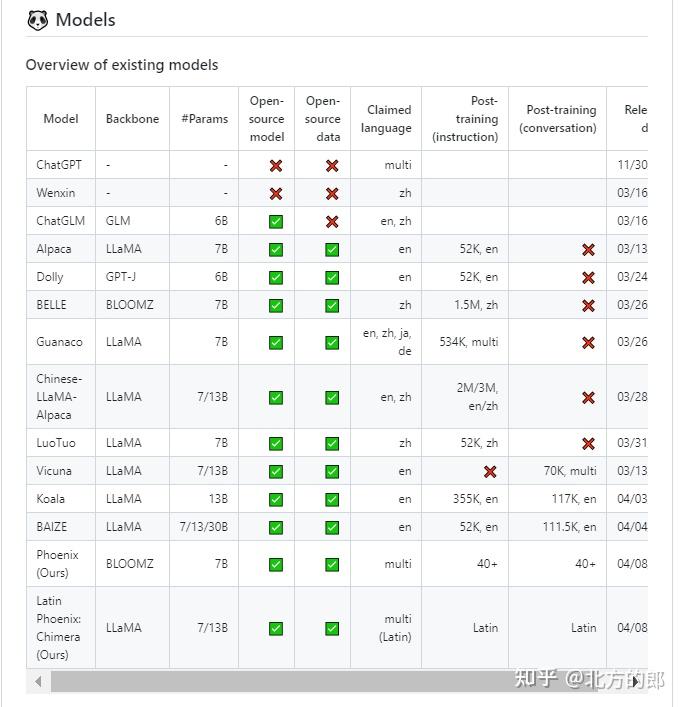Click green check for Phoenix open-source data

click(x=332, y=565)
